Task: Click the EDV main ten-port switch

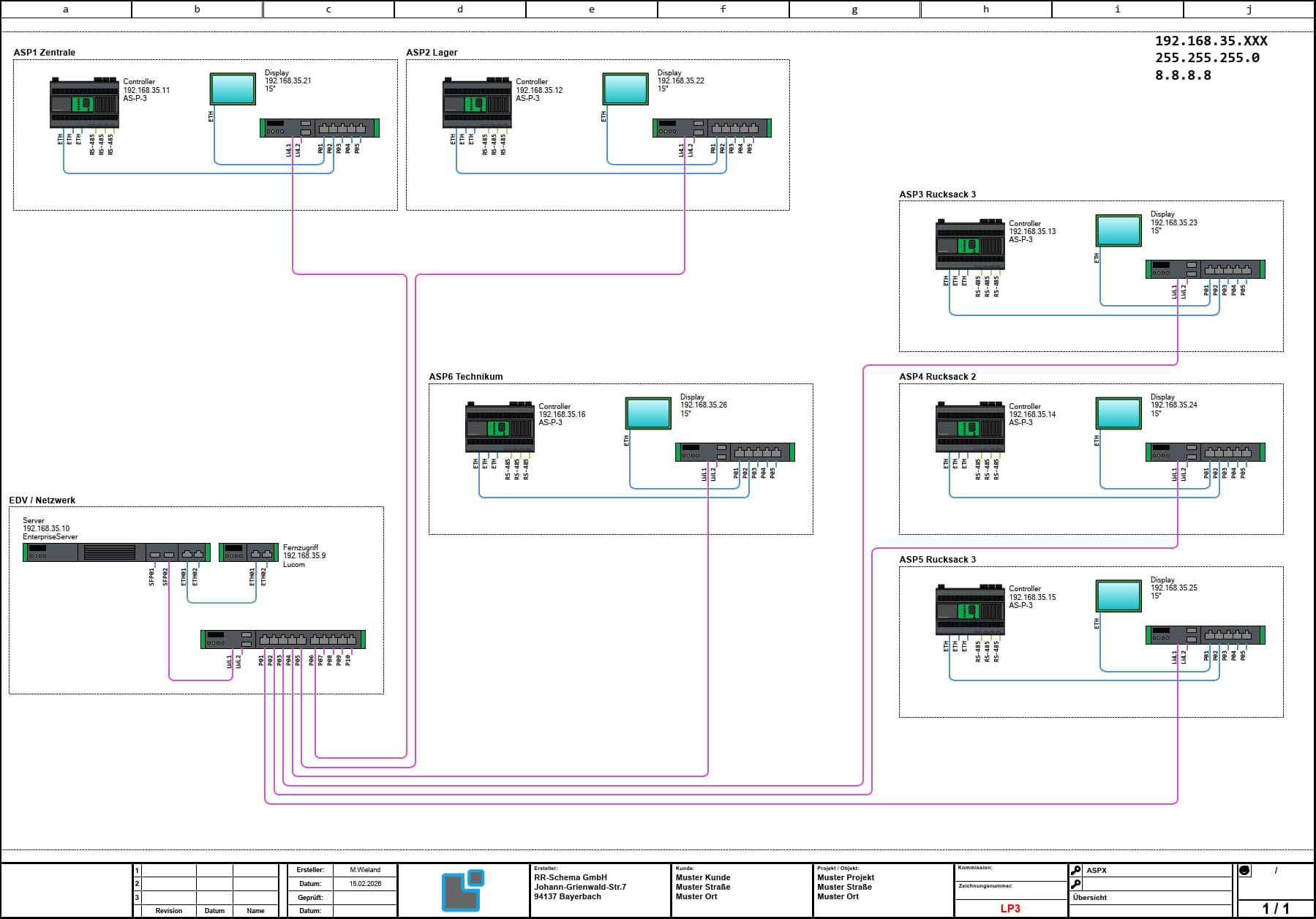Action: pyautogui.click(x=283, y=639)
